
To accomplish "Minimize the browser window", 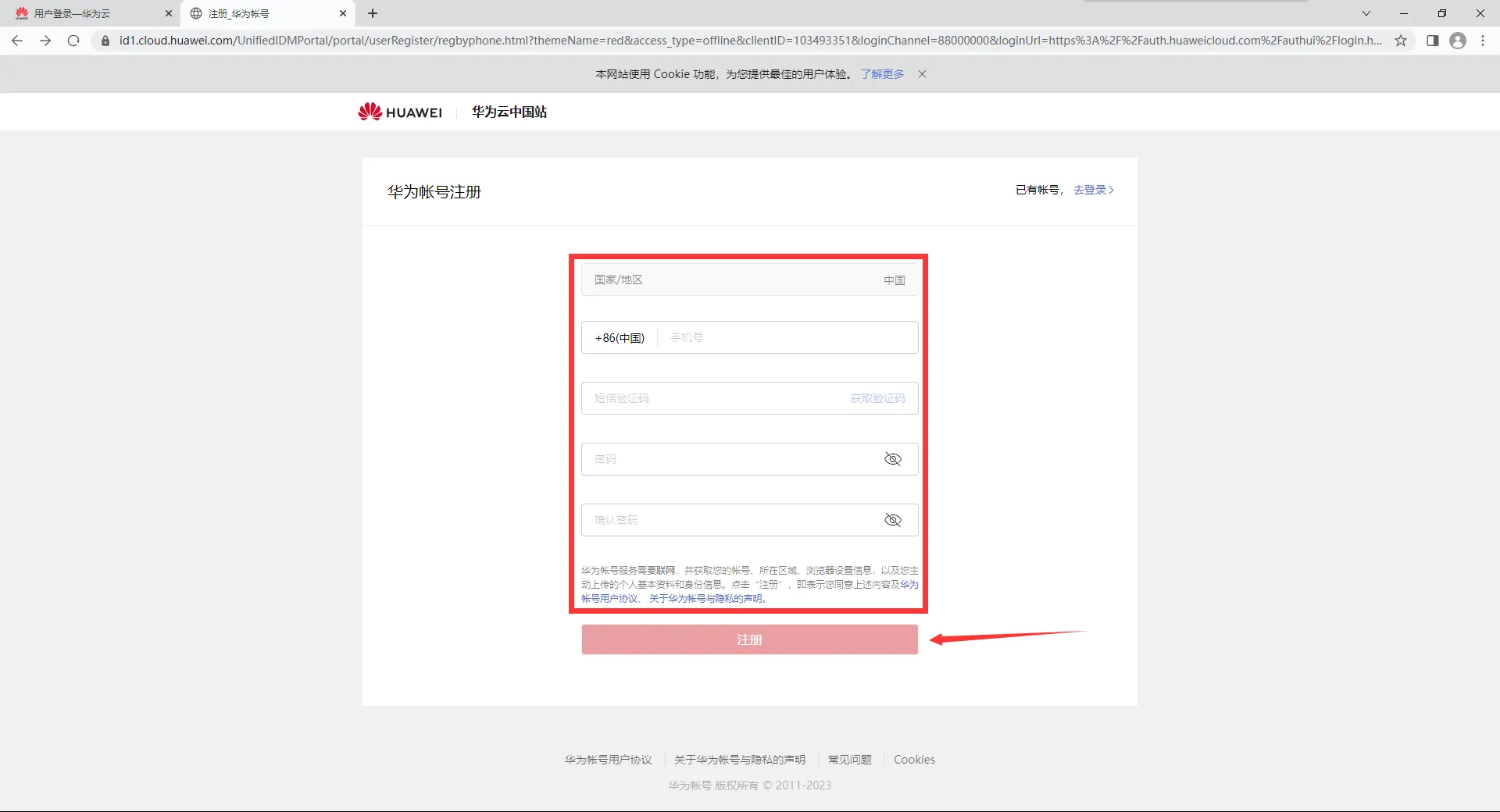I will (1404, 13).
